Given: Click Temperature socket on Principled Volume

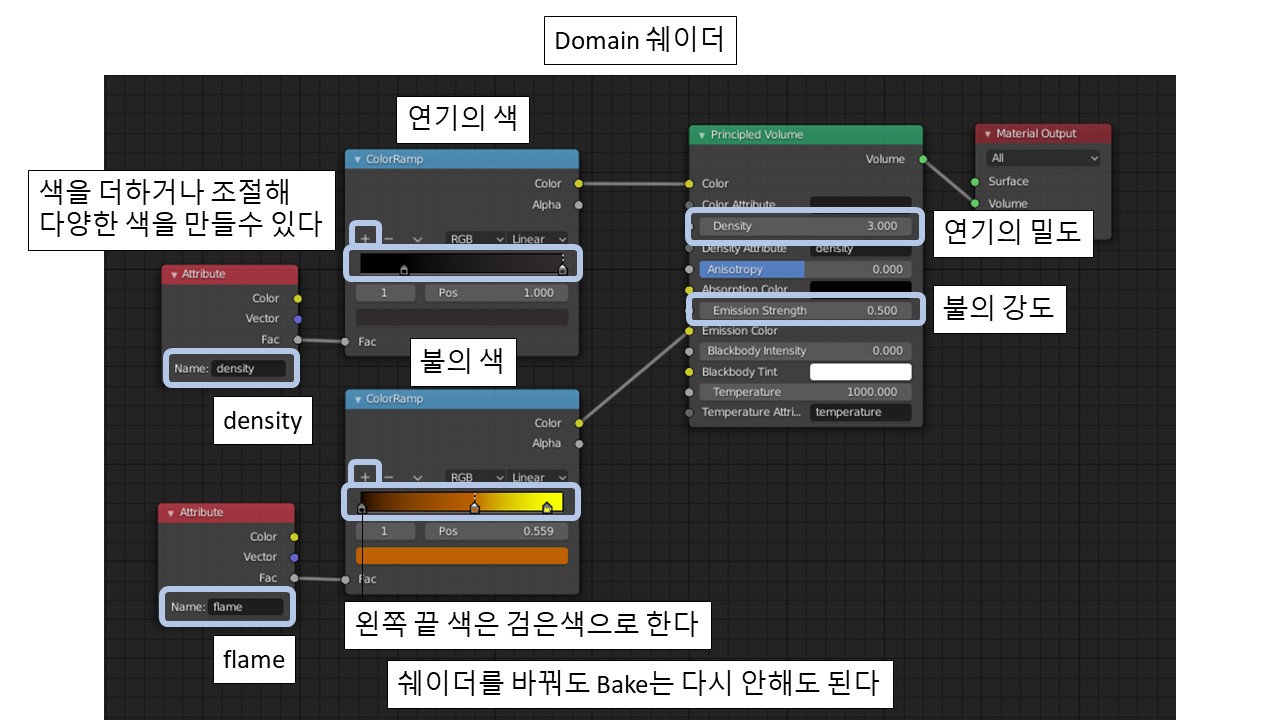Looking at the screenshot, I should (x=689, y=392).
